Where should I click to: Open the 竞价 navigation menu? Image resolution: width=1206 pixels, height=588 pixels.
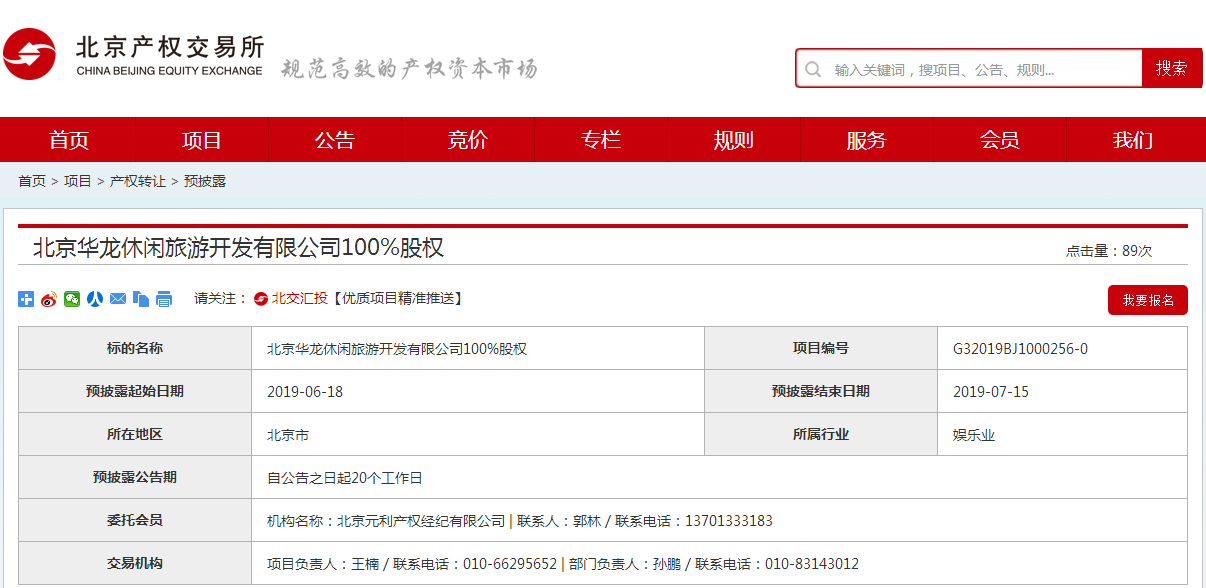tap(468, 140)
